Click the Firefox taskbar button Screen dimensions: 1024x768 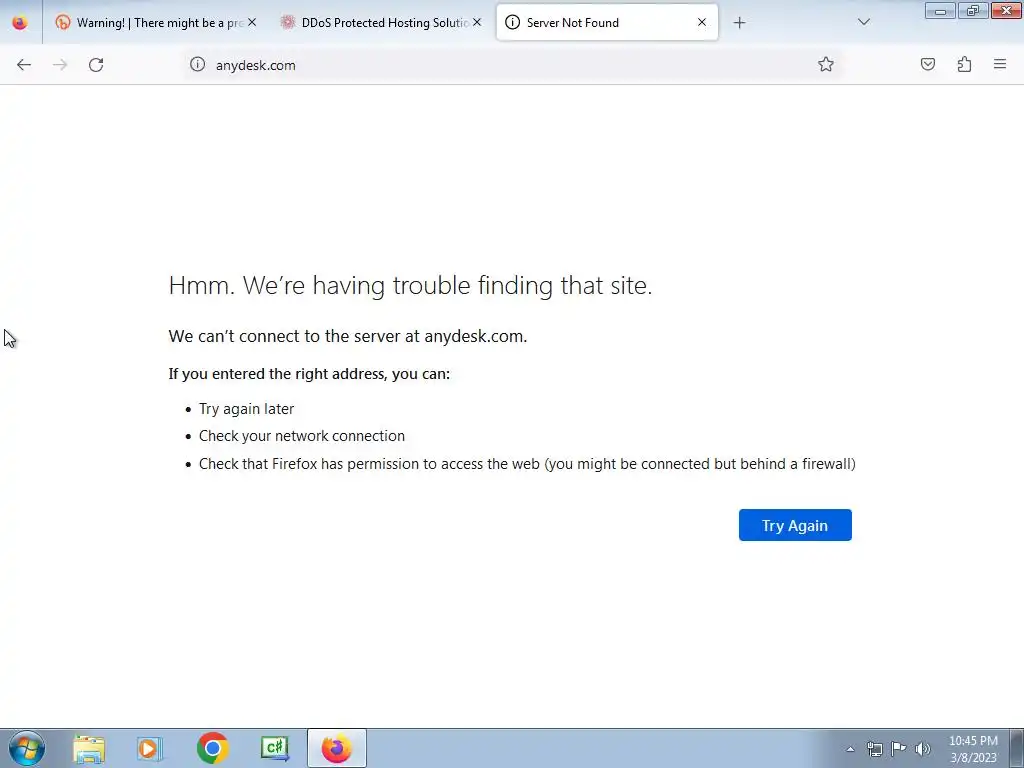(x=336, y=749)
